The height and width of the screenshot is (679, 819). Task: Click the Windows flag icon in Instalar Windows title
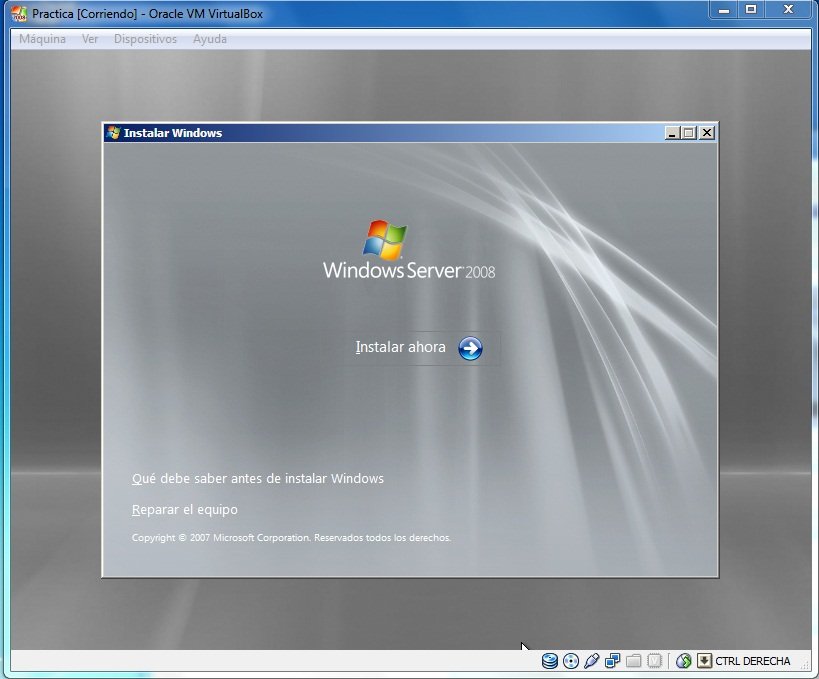pos(113,133)
